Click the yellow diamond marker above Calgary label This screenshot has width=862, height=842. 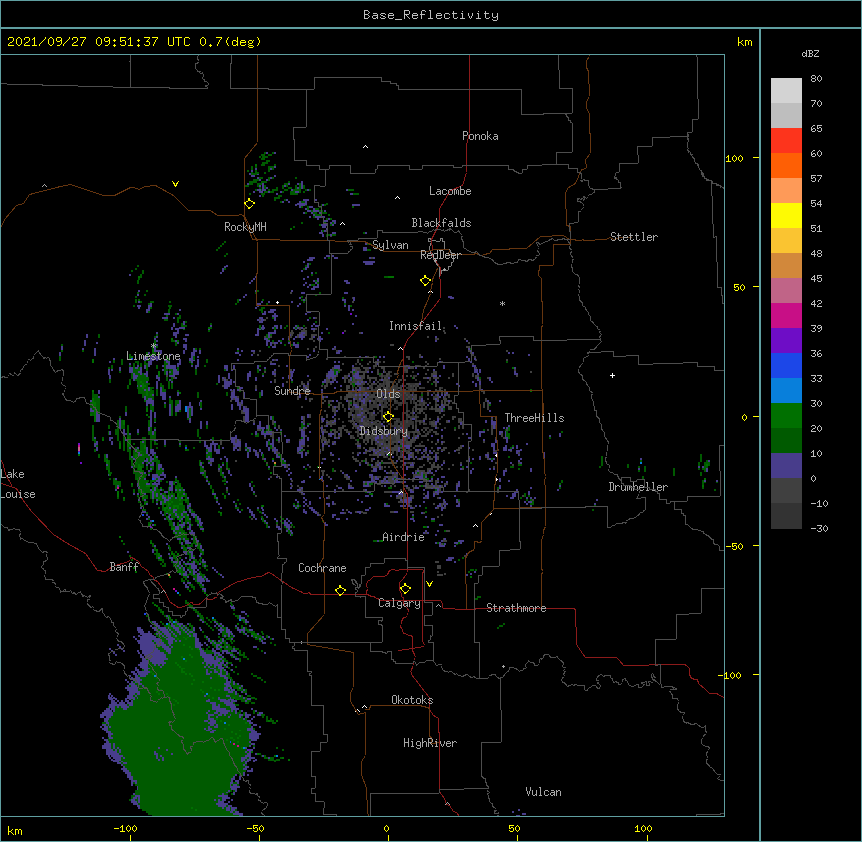point(405,589)
